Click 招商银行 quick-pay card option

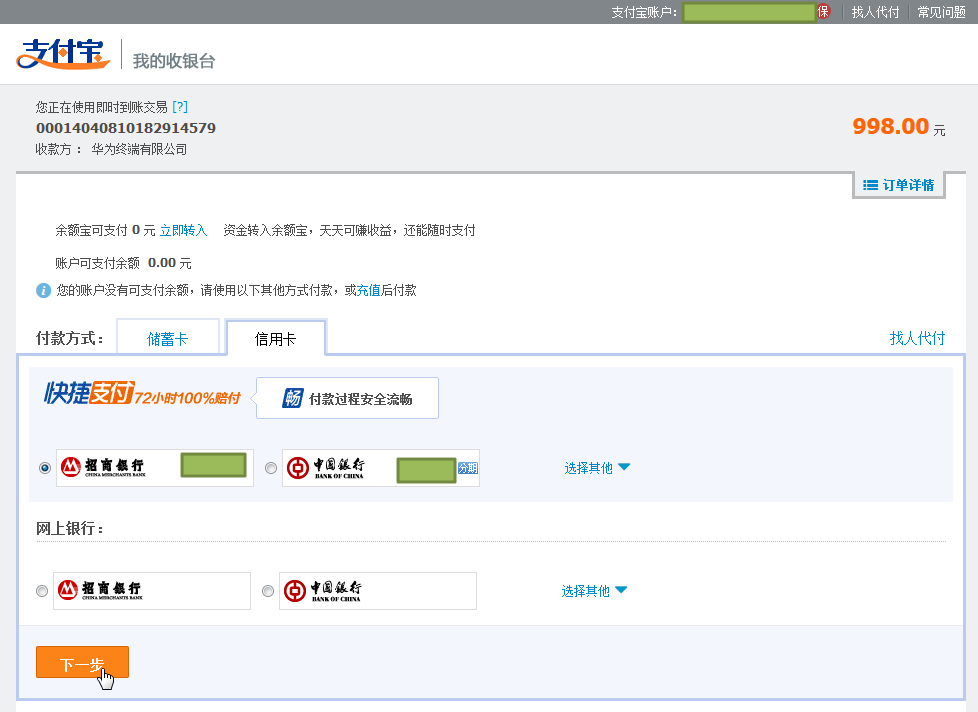point(155,468)
